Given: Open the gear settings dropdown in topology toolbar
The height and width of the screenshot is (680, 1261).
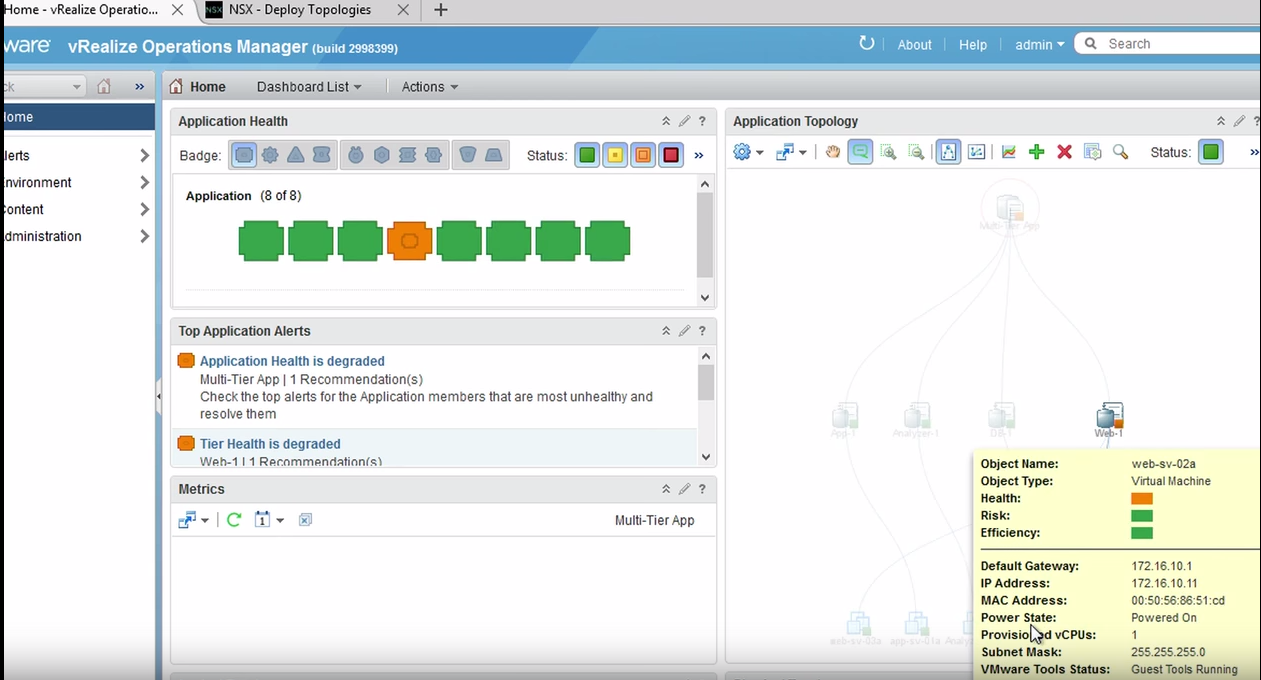Looking at the screenshot, I should [x=748, y=152].
